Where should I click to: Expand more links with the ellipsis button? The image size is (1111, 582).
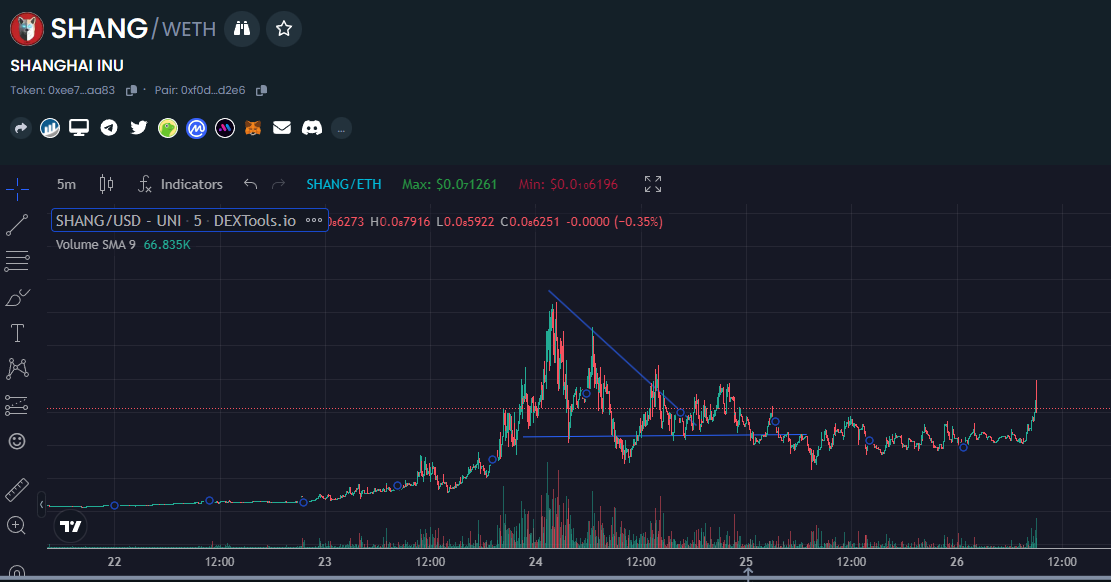click(x=342, y=128)
